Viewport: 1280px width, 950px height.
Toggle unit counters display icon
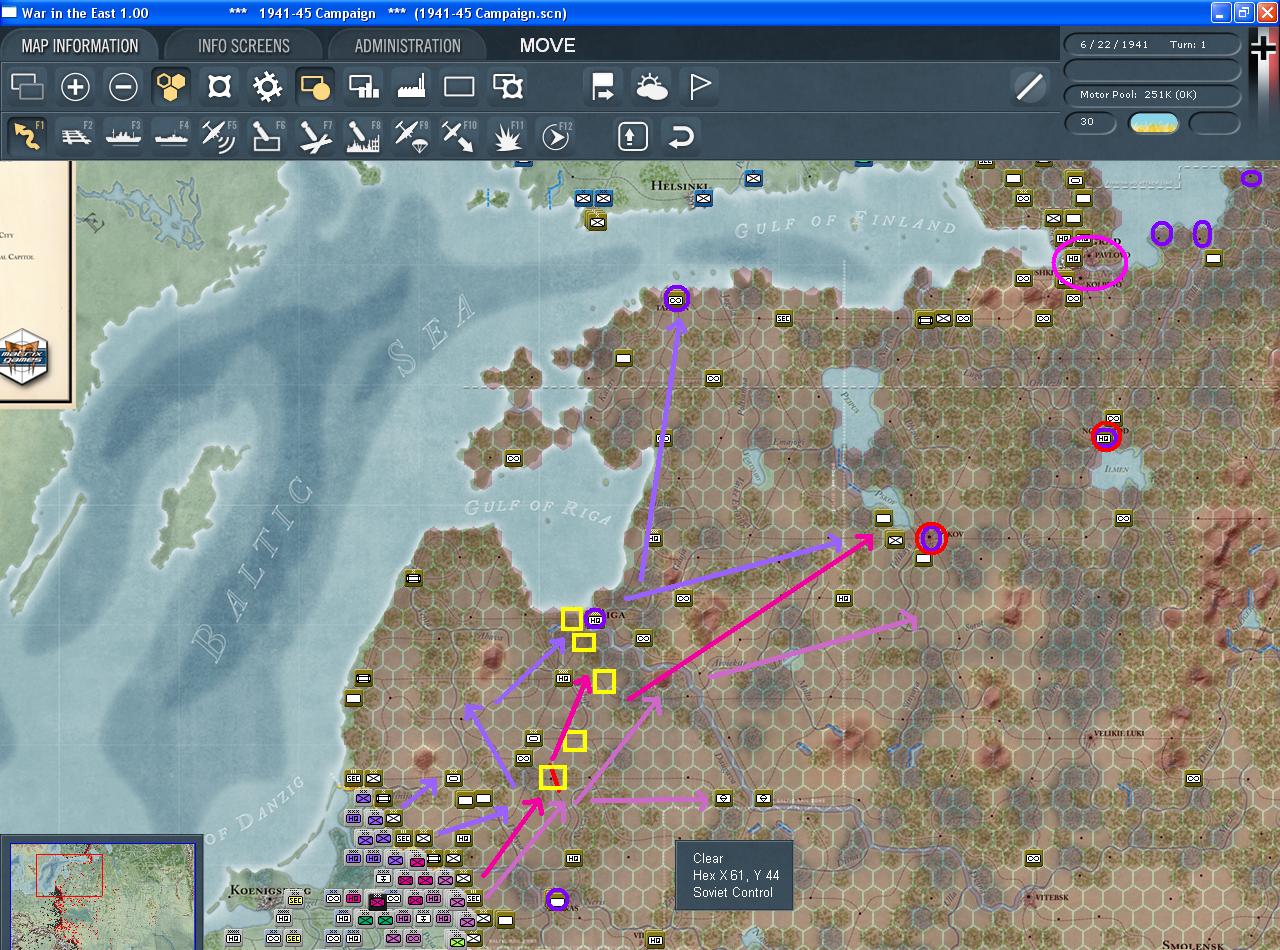click(27, 87)
